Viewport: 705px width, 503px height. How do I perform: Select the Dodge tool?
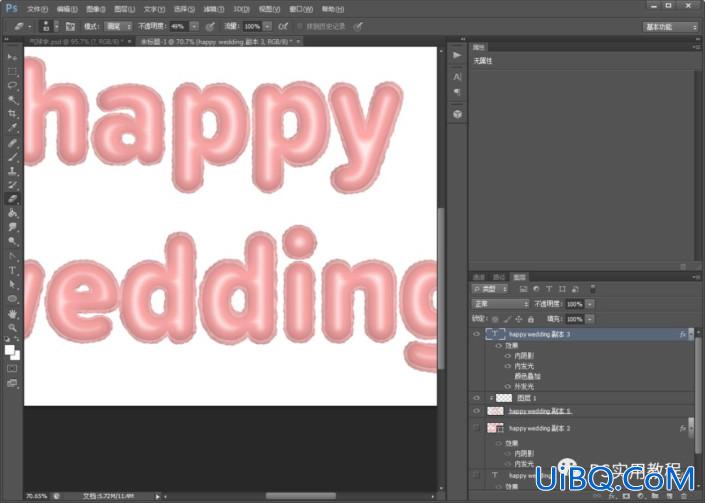[x=12, y=241]
